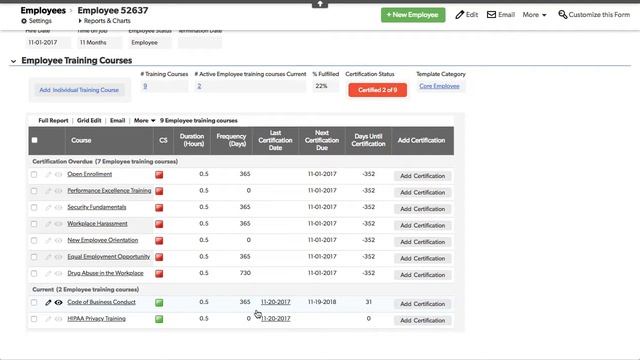Click the pencil edit icon for Security Fundamentals
640x360 pixels.
48,207
